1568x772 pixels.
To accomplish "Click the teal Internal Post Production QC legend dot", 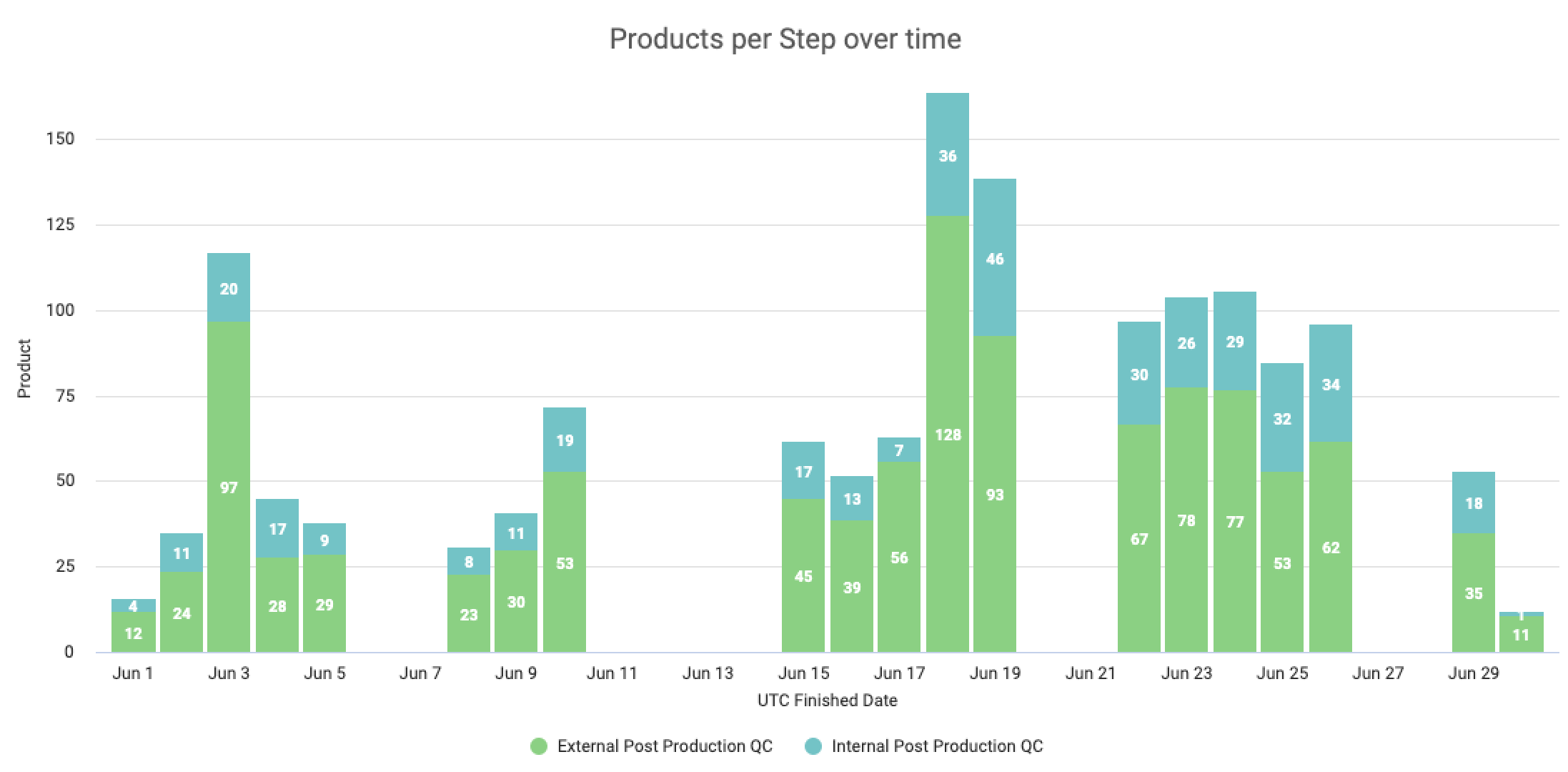I will pos(813,746).
